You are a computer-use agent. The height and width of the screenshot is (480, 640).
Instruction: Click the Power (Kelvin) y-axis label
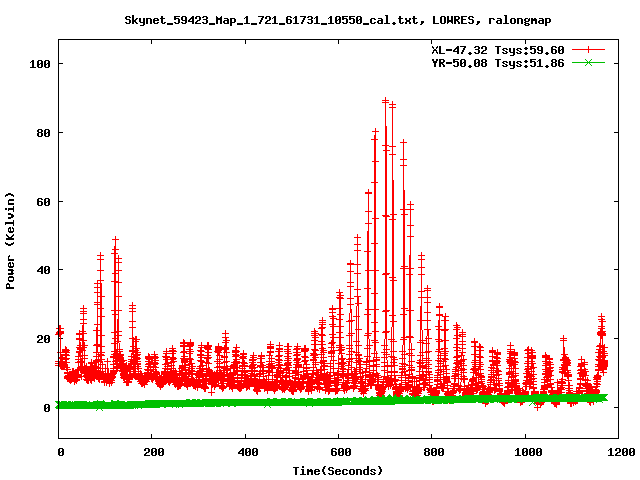[10, 241]
